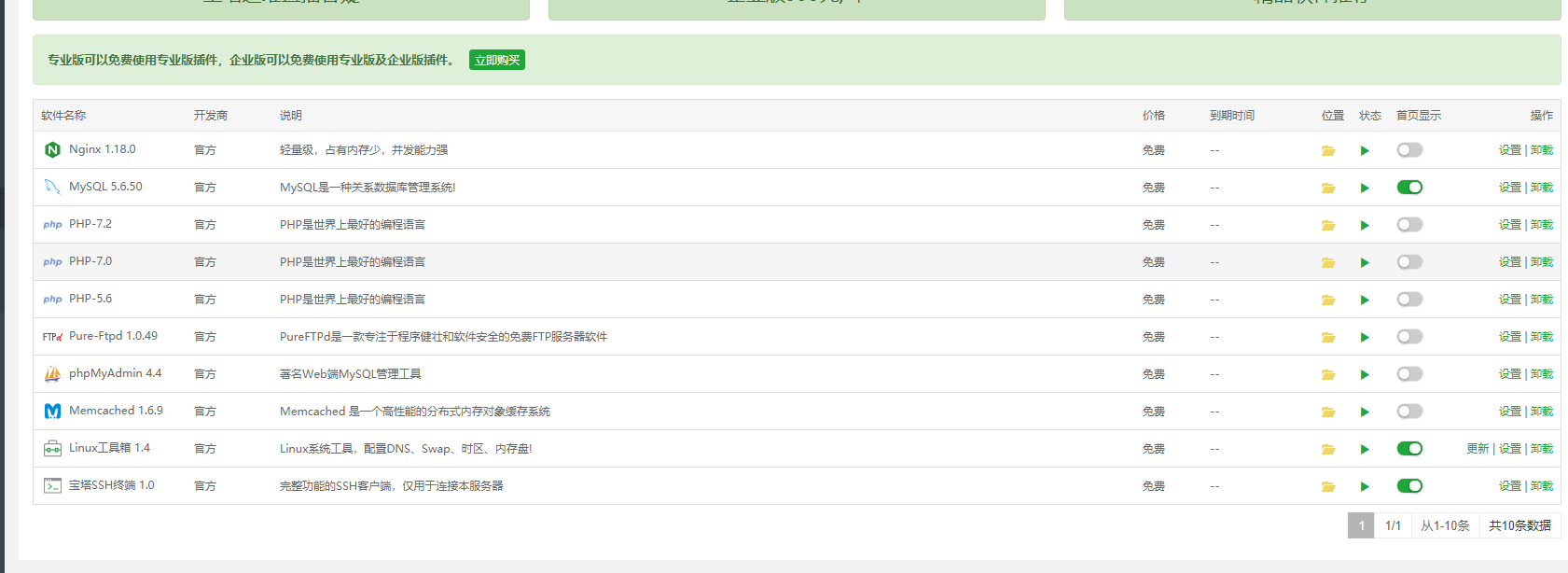Click 卸载 for MySQL 5.6.50

[1542, 188]
